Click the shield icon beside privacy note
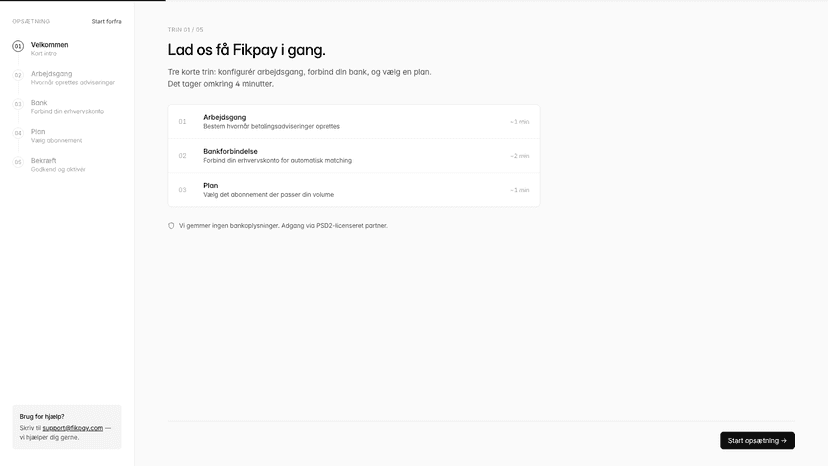Screen dimensions: 828x466 pos(171,226)
